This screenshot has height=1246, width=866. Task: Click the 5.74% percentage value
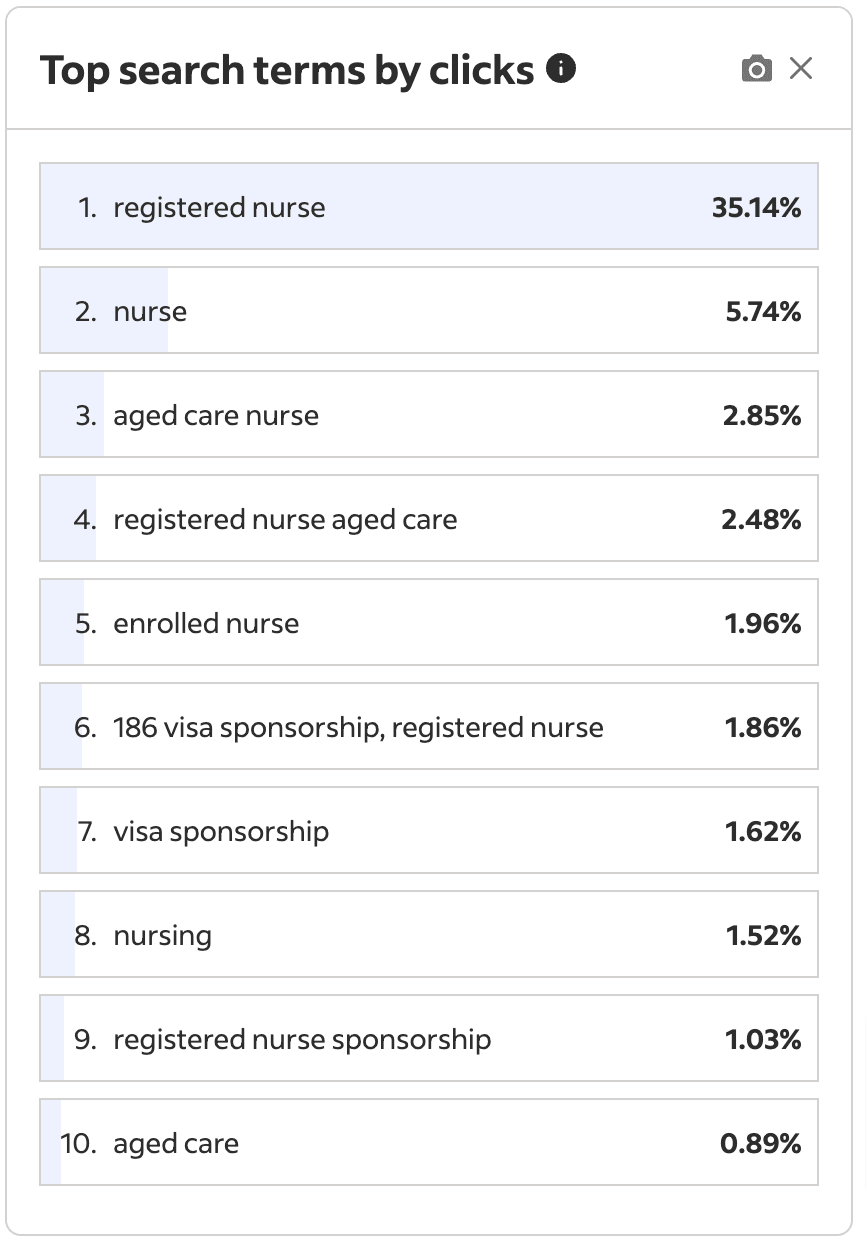click(763, 312)
